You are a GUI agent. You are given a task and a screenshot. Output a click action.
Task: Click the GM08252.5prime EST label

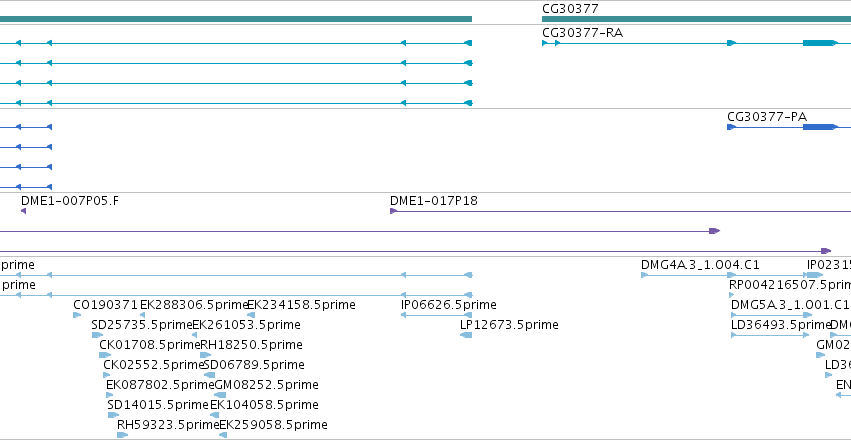(x=266, y=385)
